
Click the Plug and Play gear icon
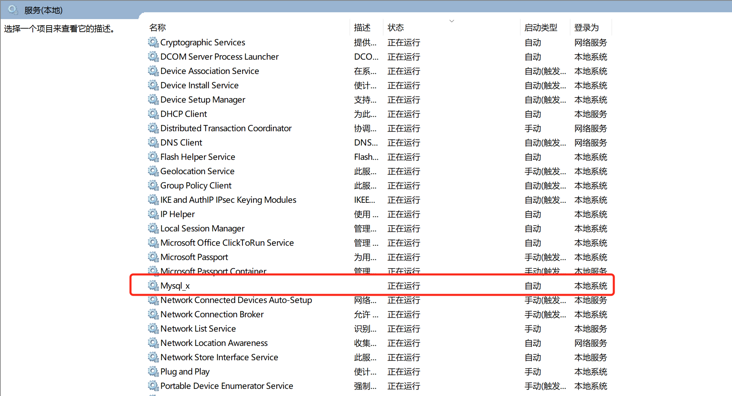click(x=153, y=371)
